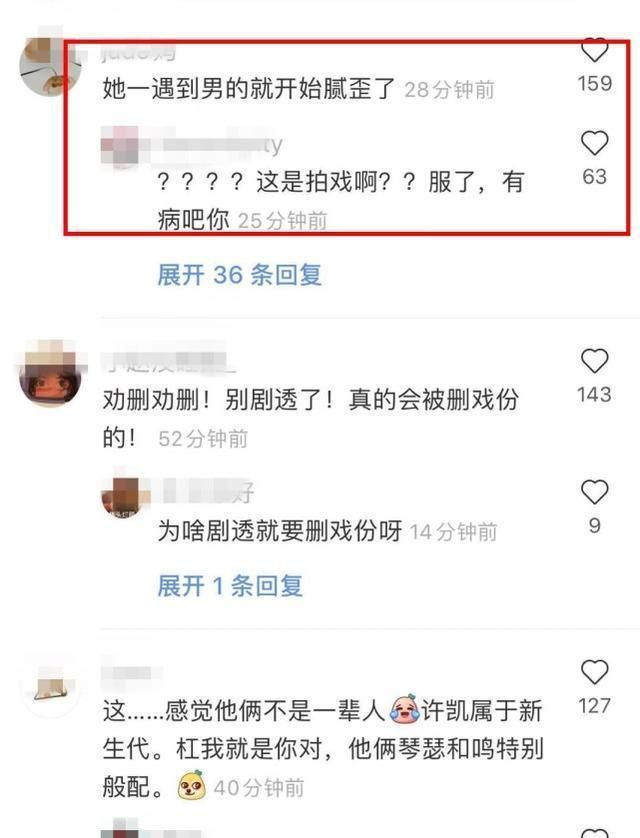
Task: Open small avatar of 为啥剧透 replier
Action: pos(122,498)
